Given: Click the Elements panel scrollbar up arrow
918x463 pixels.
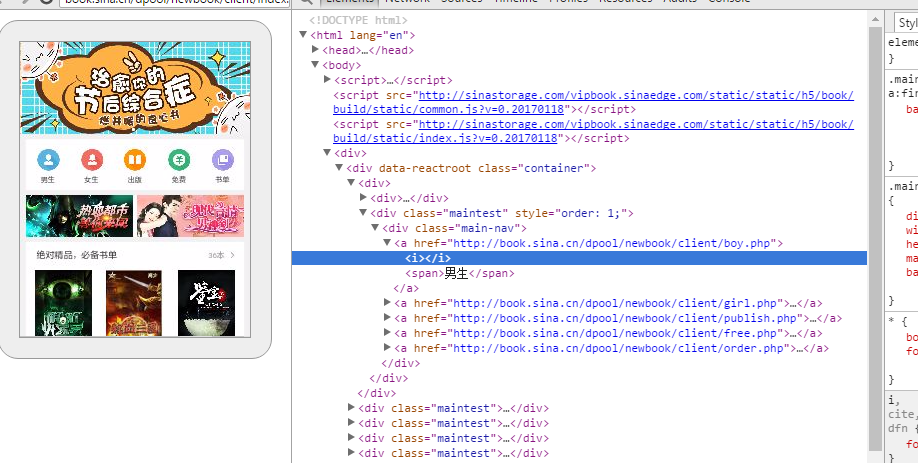Looking at the screenshot, I should (x=875, y=19).
